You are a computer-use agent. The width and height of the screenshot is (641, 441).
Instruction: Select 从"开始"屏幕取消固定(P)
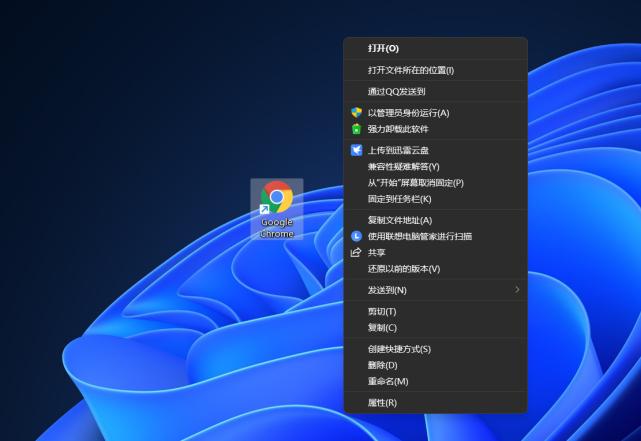click(436, 183)
